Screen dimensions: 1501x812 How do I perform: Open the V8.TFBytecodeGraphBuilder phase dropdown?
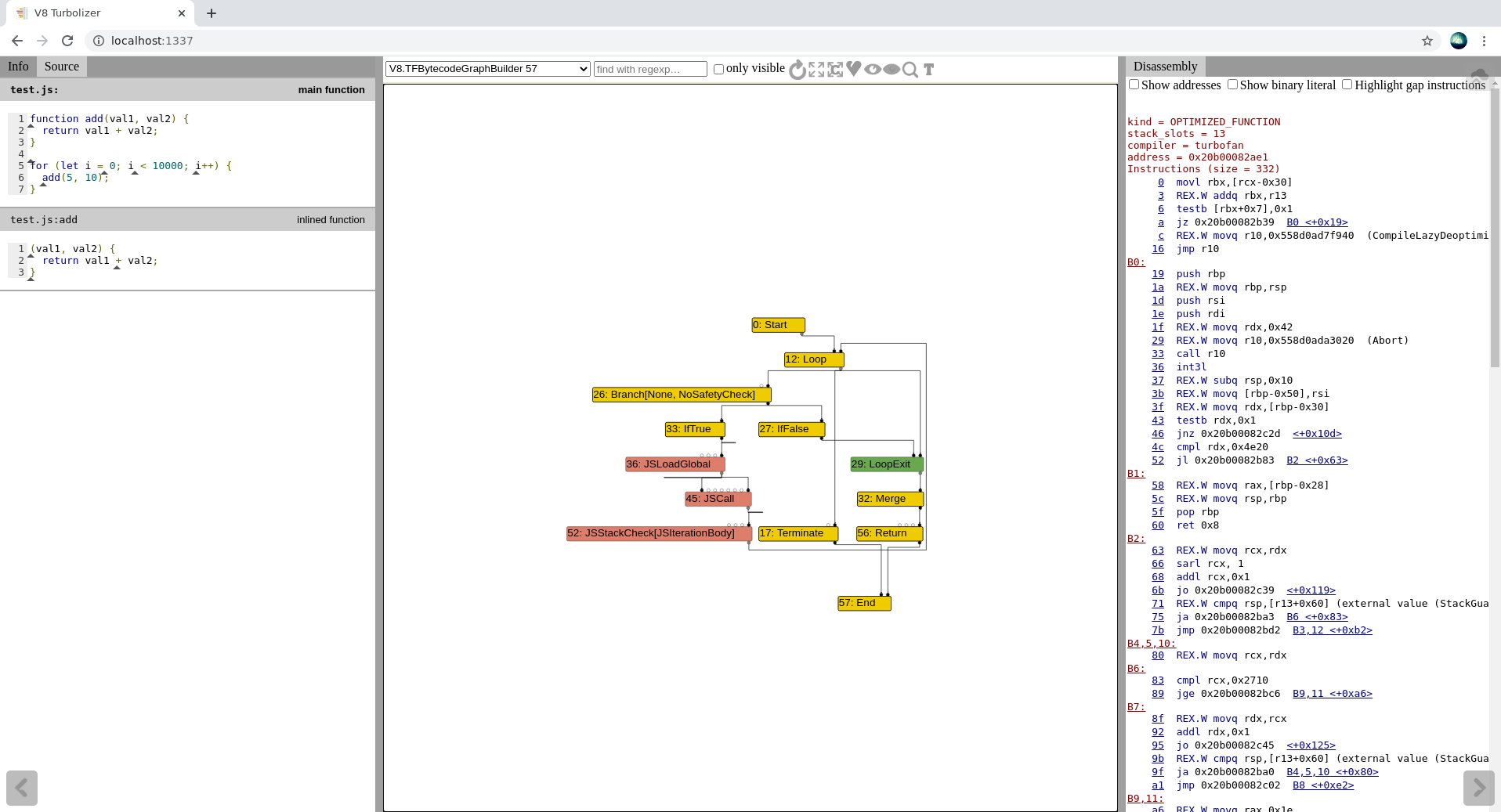point(488,69)
